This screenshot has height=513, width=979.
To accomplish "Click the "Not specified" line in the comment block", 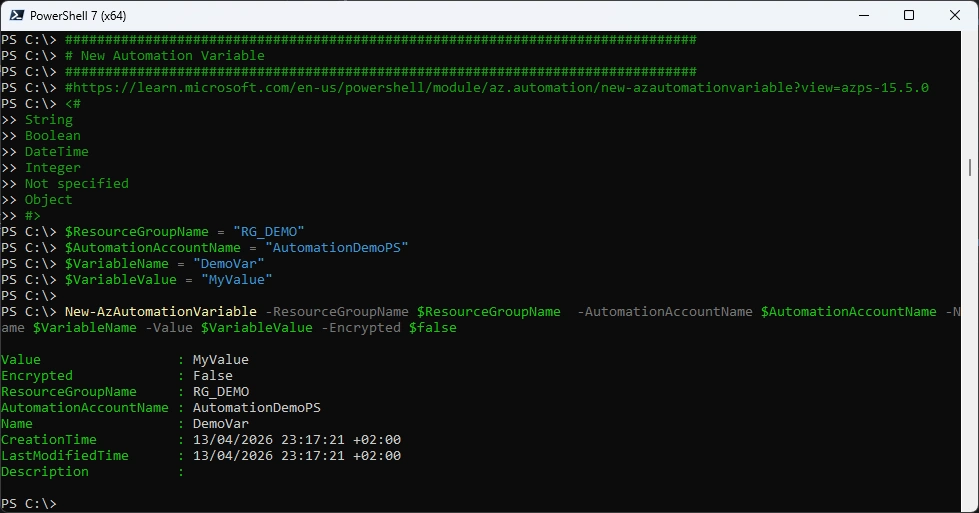I will click(x=76, y=184).
